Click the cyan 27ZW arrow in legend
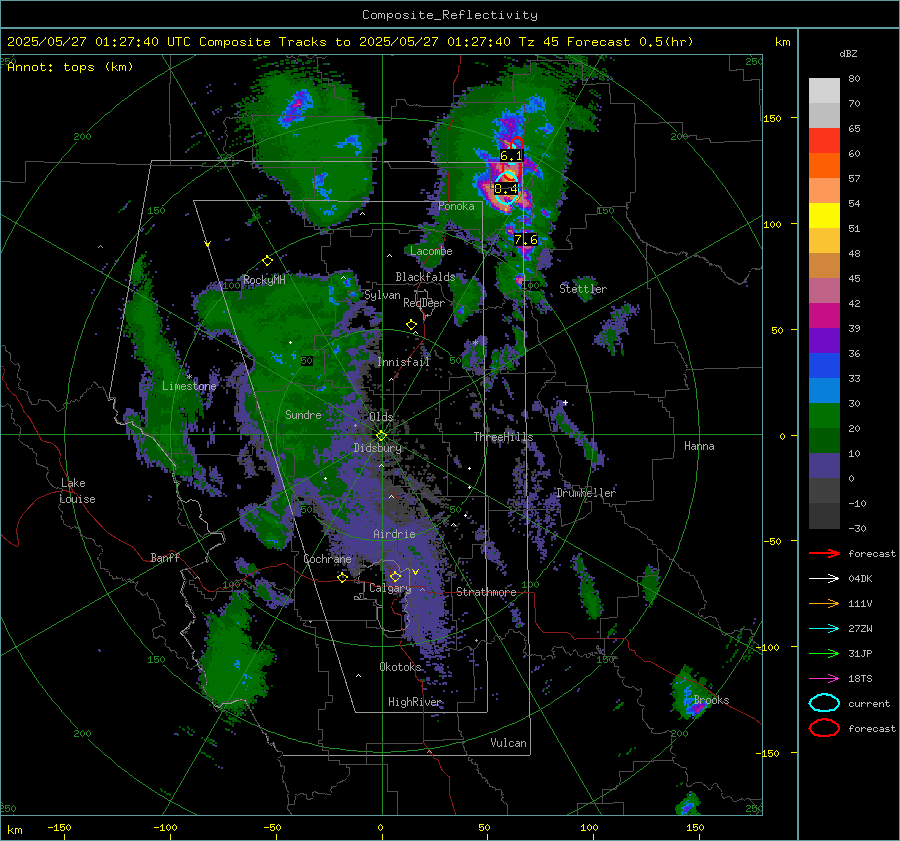Screen dimensions: 900x841 pyautogui.click(x=824, y=629)
